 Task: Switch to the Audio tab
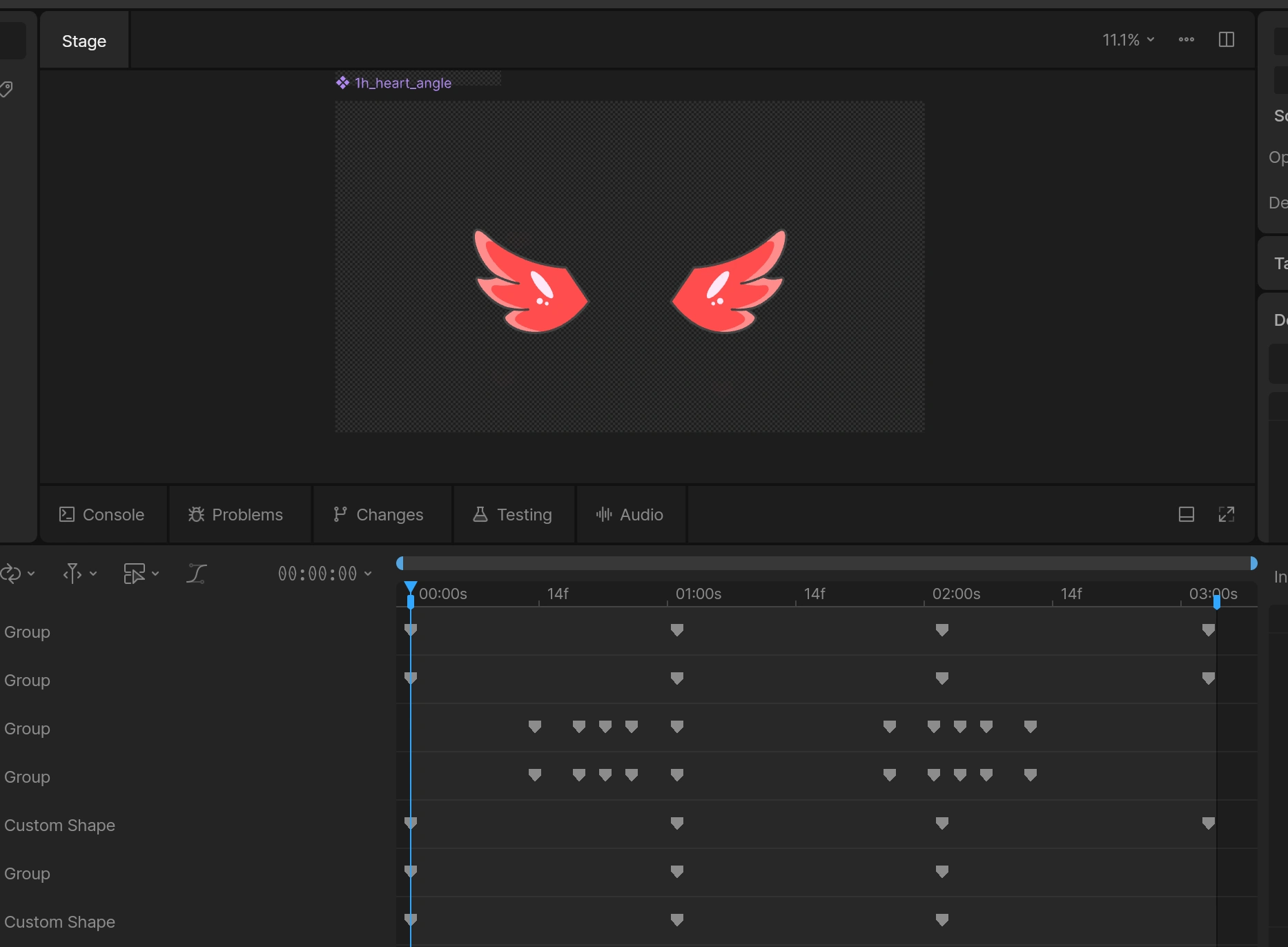tap(630, 514)
